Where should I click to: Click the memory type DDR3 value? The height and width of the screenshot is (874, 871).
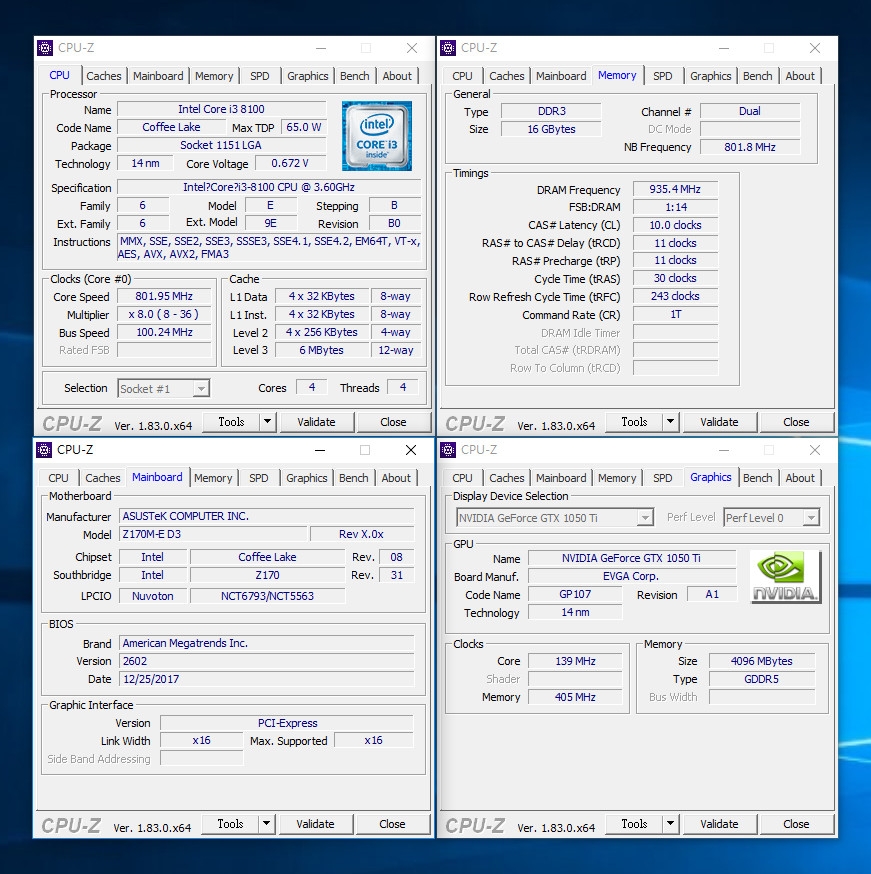tap(552, 111)
